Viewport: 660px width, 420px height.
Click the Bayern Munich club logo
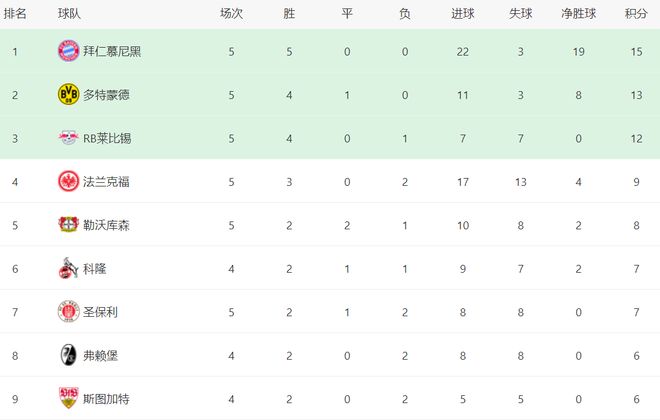(x=68, y=51)
